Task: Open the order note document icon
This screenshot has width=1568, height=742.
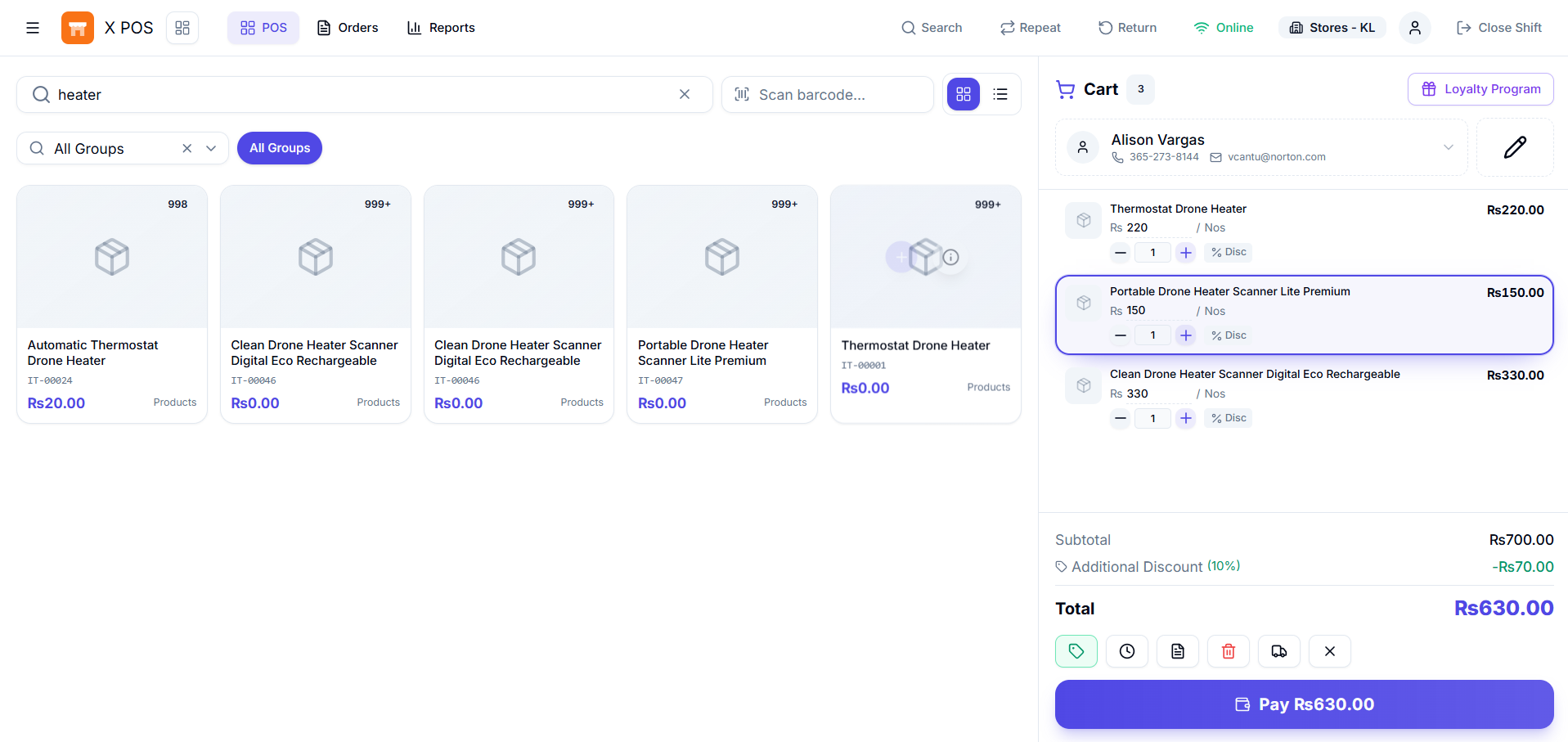Action: pos(1178,651)
